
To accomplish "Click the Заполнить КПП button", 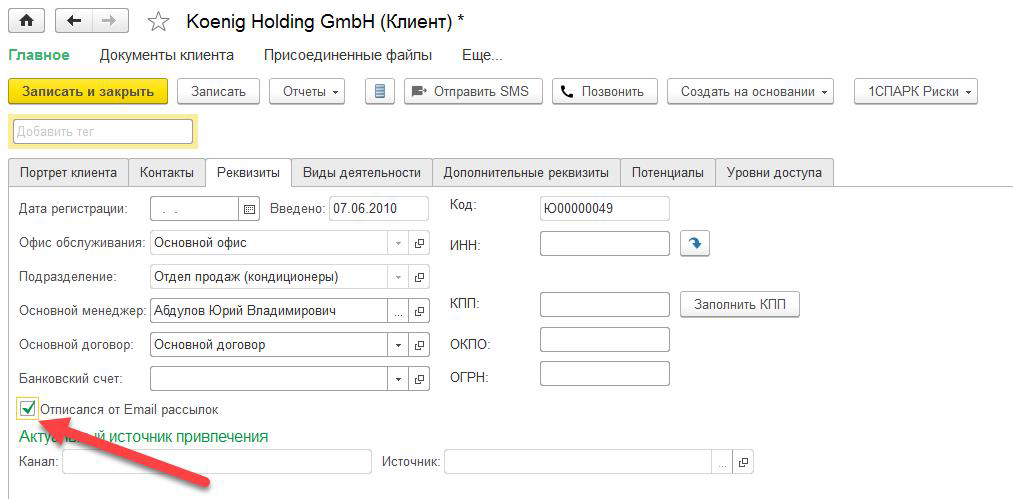I will [740, 304].
